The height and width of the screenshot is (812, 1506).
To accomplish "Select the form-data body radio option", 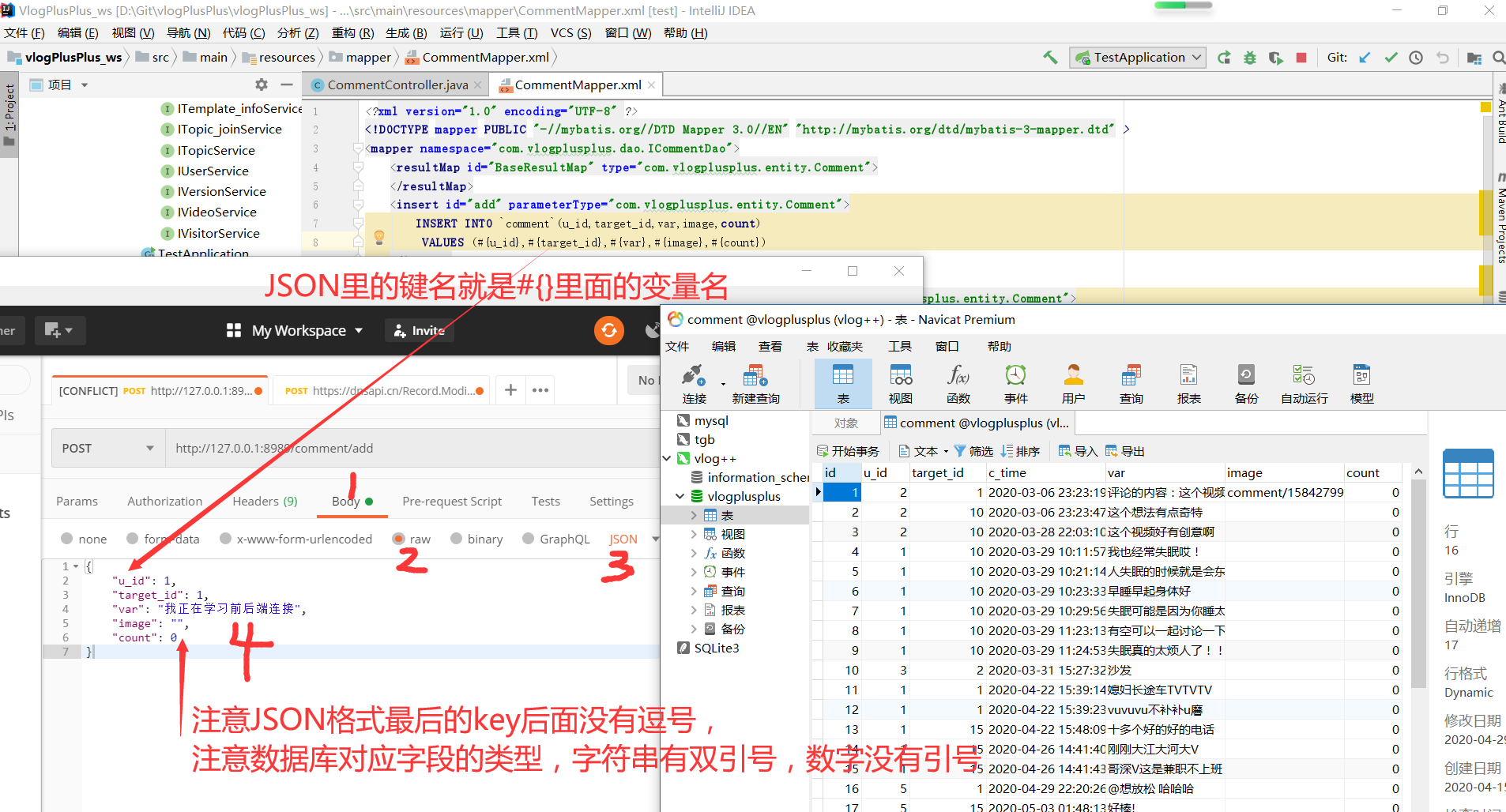I will (x=133, y=539).
